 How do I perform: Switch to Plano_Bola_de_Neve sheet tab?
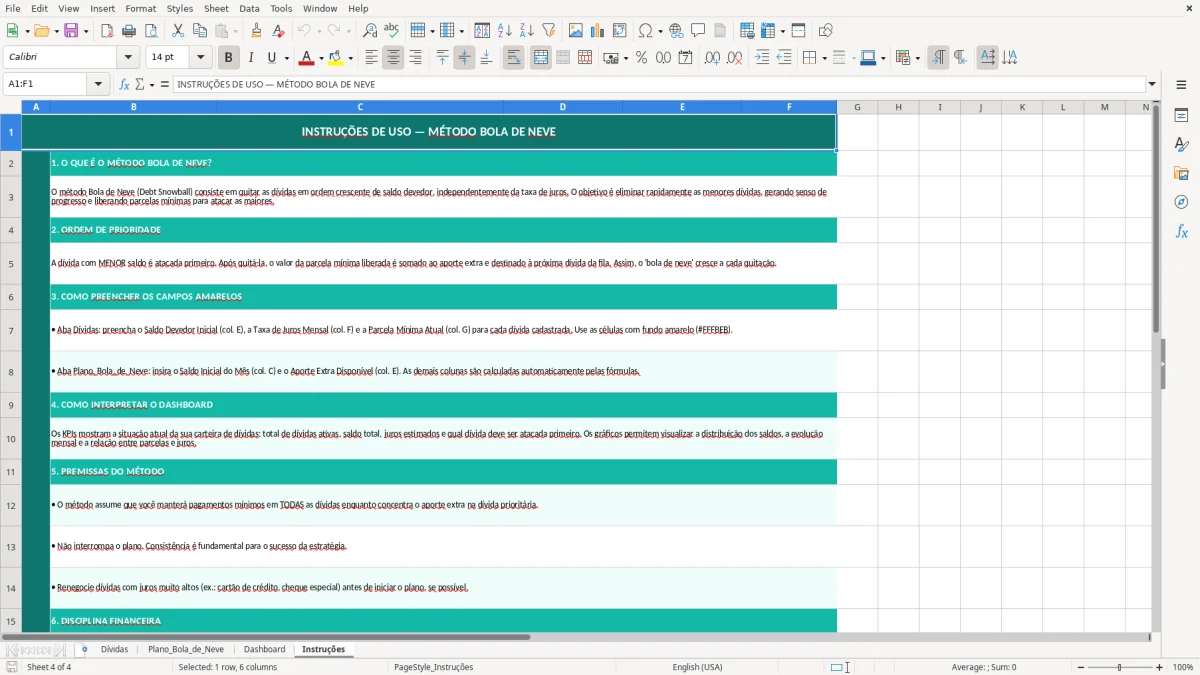[186, 649]
